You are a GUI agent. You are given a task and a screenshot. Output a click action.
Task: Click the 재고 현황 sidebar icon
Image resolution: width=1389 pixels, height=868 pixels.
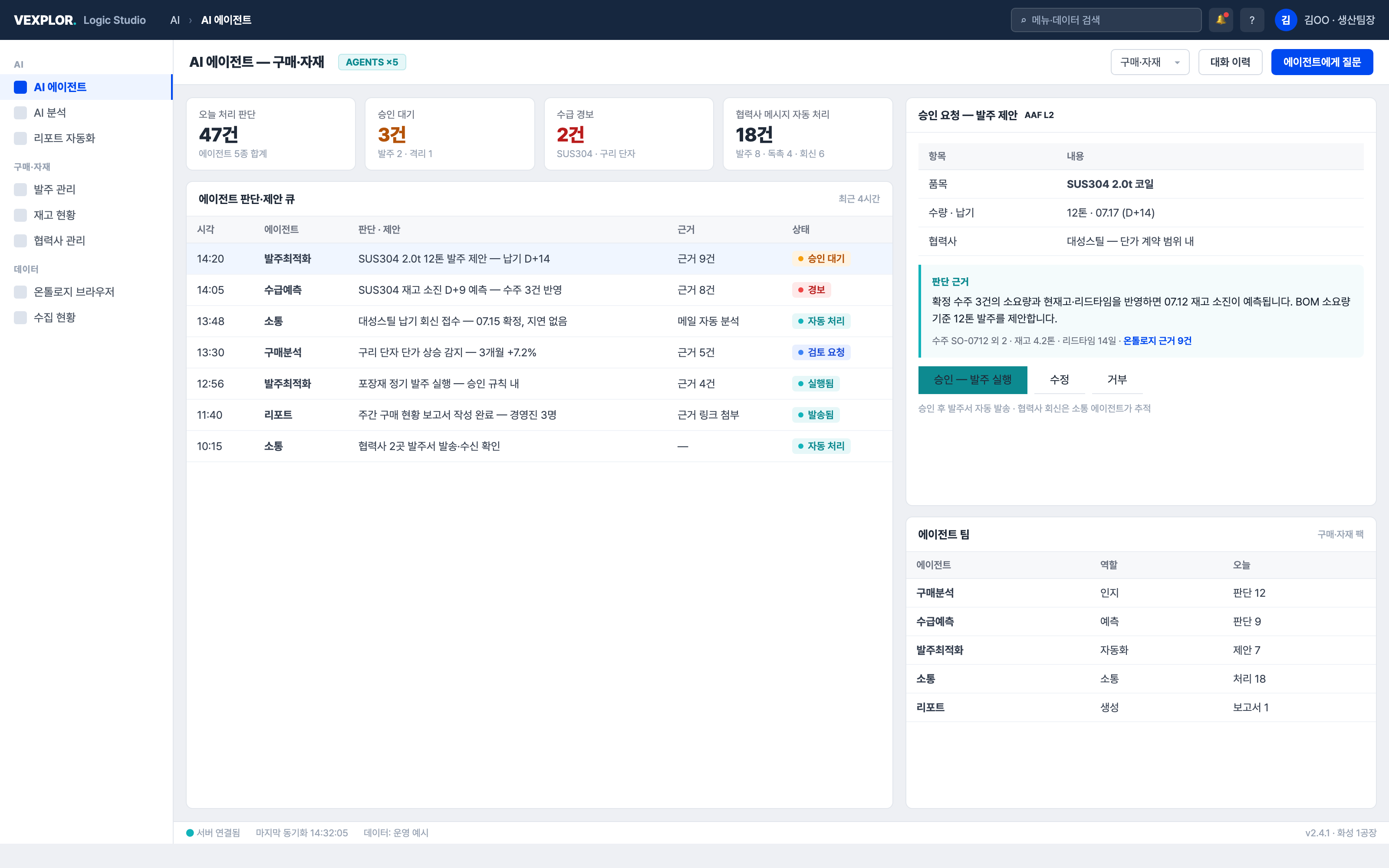21,215
